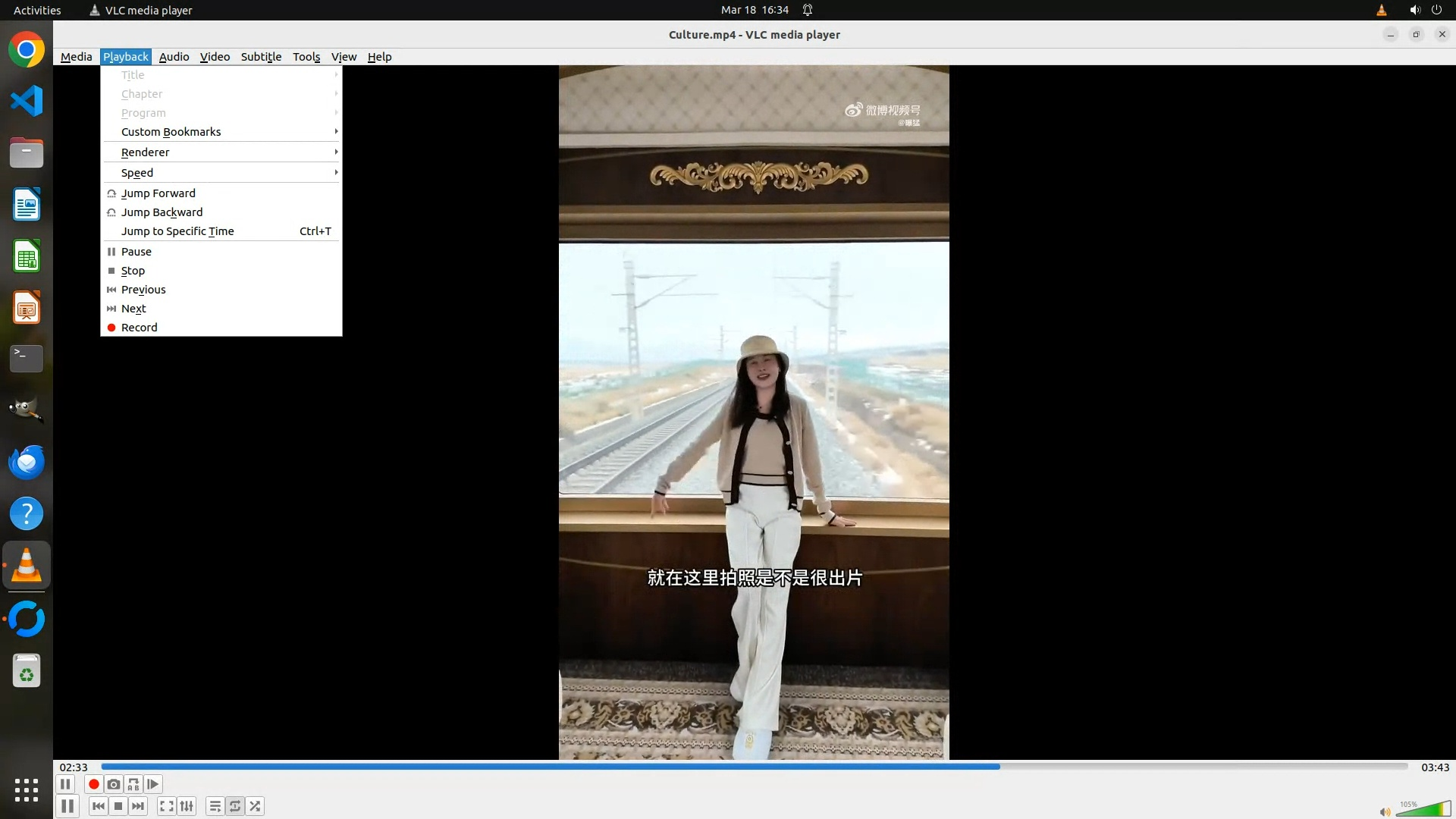Open the Subtitle menu
1456x819 pixels.
pos(261,57)
